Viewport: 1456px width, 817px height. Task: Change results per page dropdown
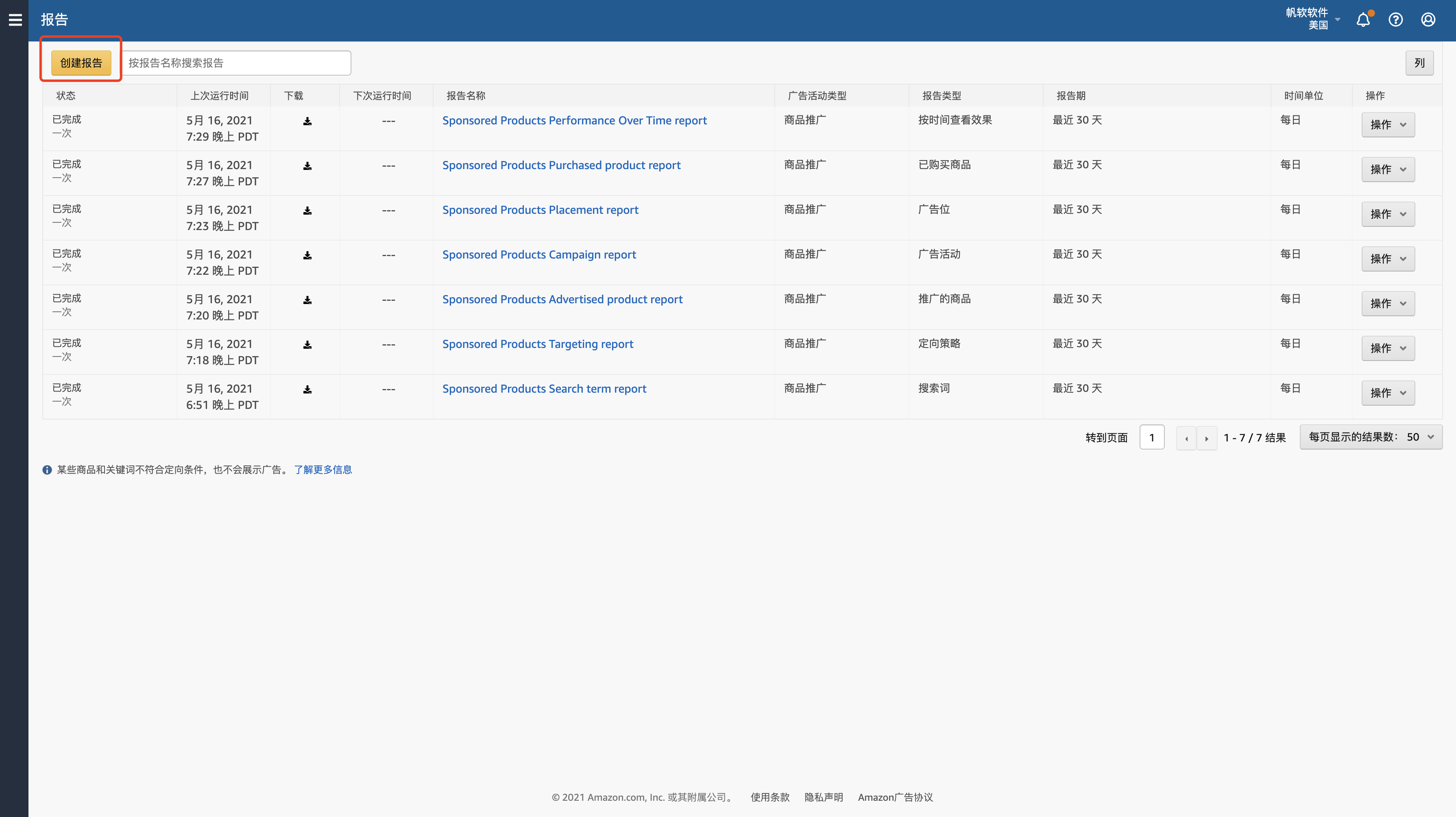coord(1371,437)
